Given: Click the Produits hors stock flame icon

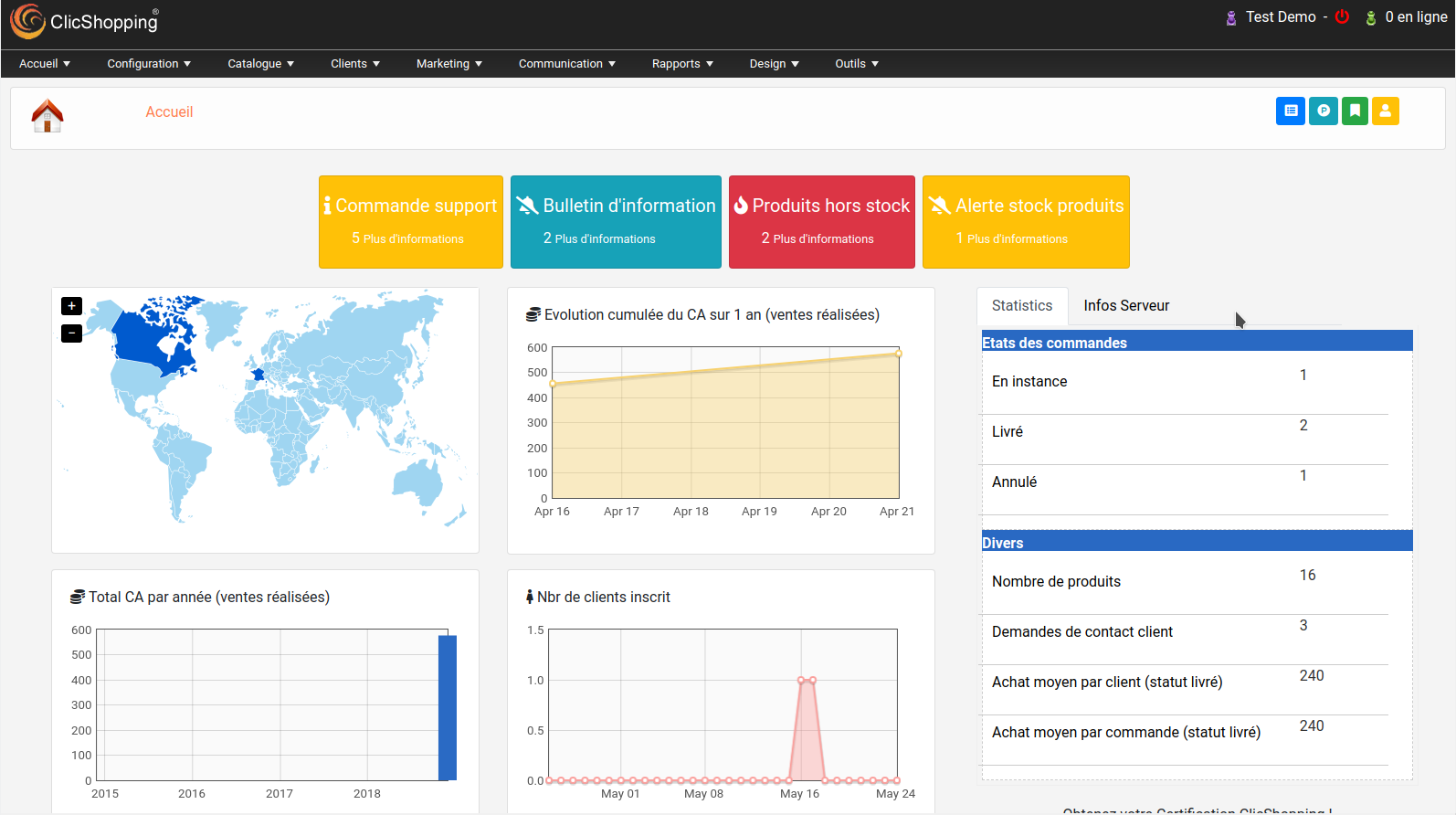Looking at the screenshot, I should (741, 206).
